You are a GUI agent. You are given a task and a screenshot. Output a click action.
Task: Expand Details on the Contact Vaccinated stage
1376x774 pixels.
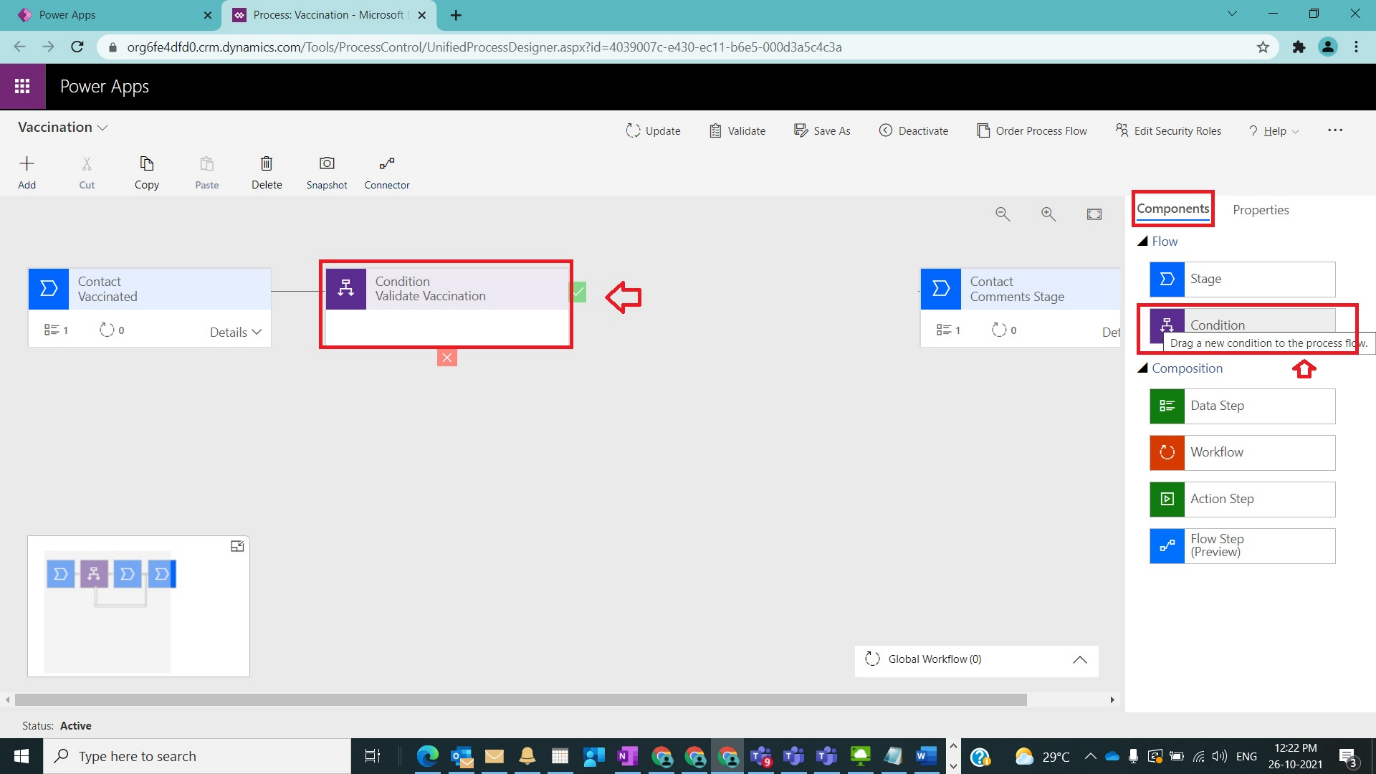234,331
